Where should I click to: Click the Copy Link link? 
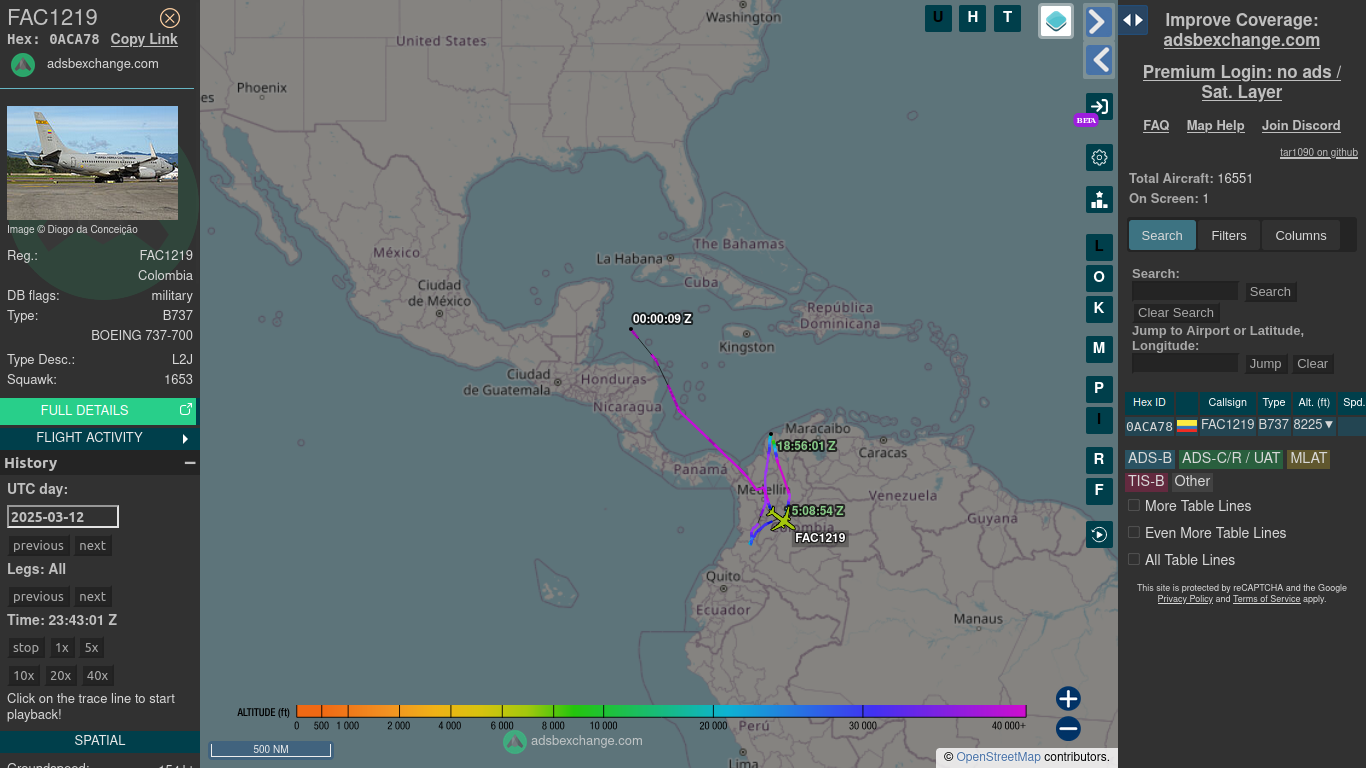tap(144, 39)
